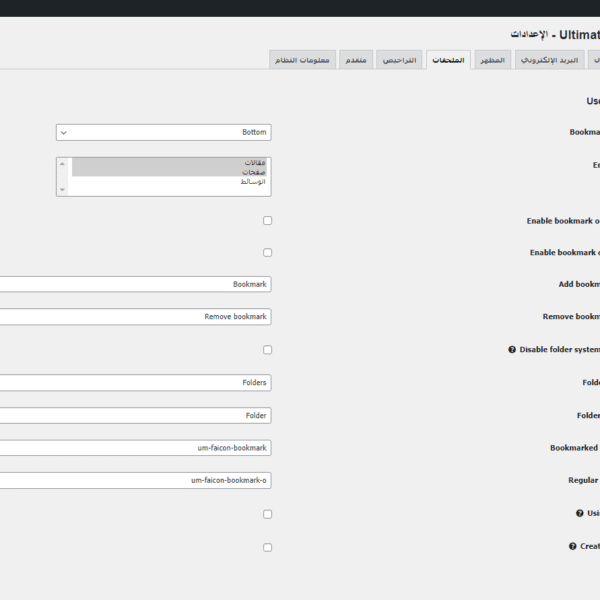Click the post types list scroll-up arrow
The width and height of the screenshot is (600, 600).
(62, 164)
